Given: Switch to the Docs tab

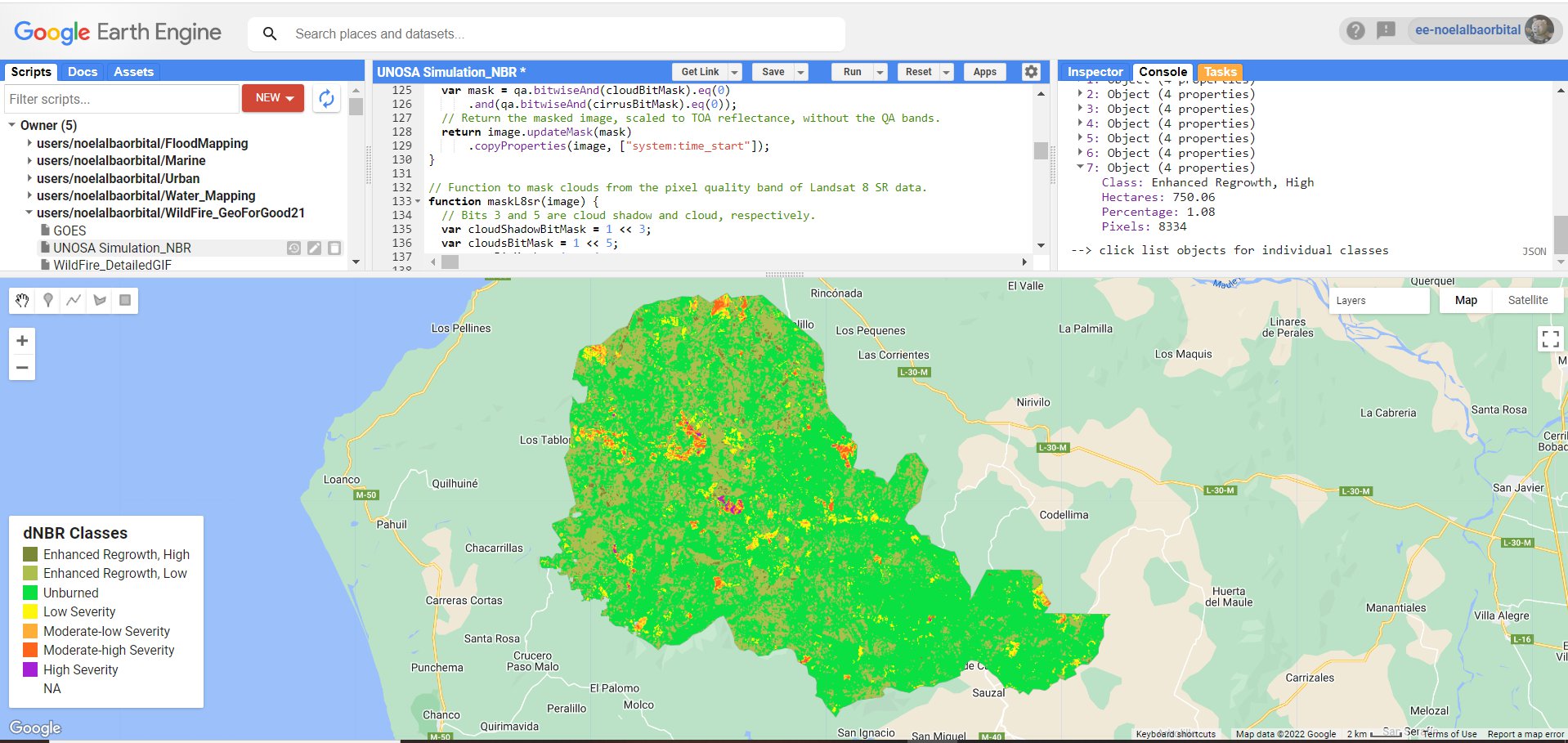Looking at the screenshot, I should (x=82, y=71).
